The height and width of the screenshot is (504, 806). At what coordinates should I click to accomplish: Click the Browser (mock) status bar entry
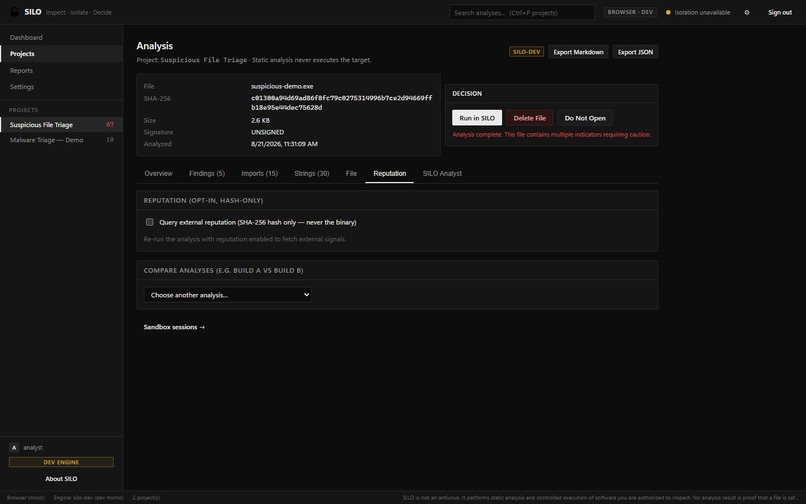pos(26,498)
